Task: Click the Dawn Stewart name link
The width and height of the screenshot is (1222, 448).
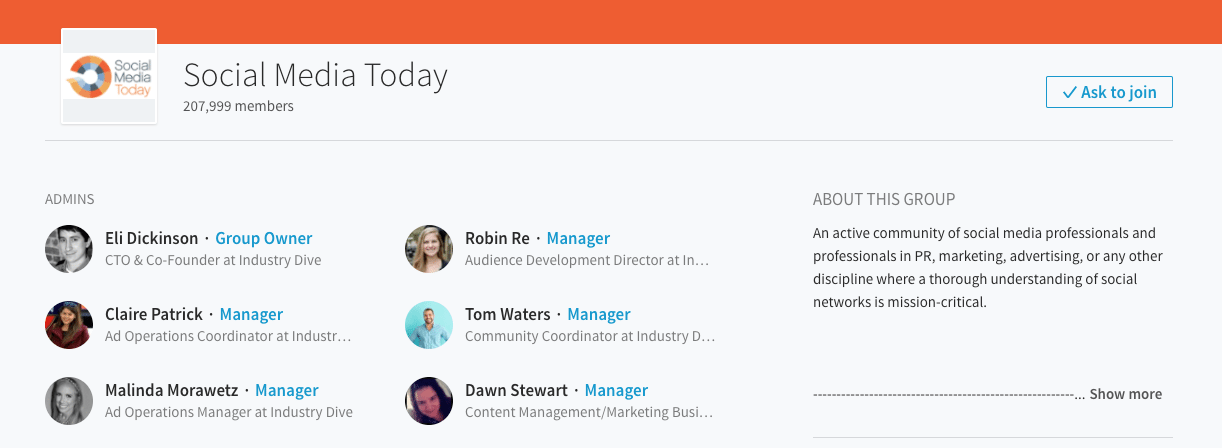Action: coord(516,390)
